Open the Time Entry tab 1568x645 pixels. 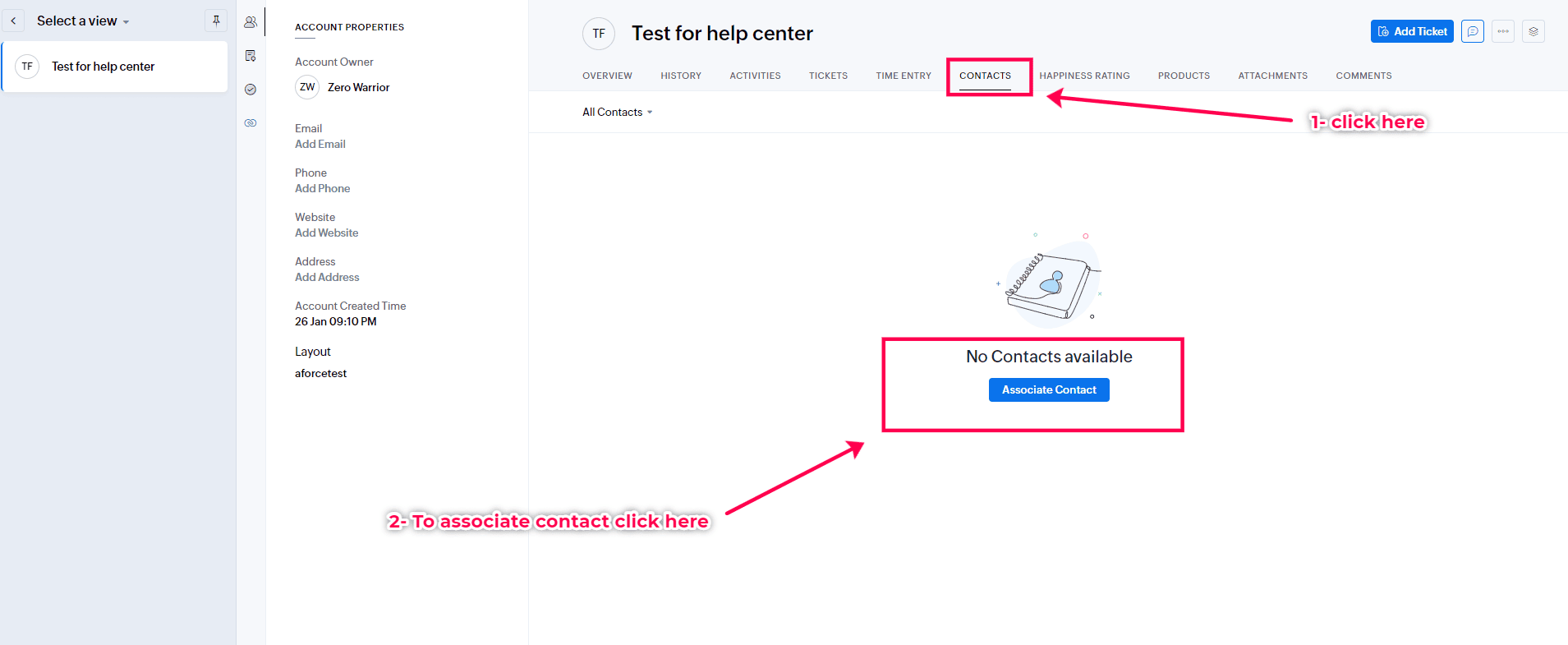pyautogui.click(x=904, y=76)
